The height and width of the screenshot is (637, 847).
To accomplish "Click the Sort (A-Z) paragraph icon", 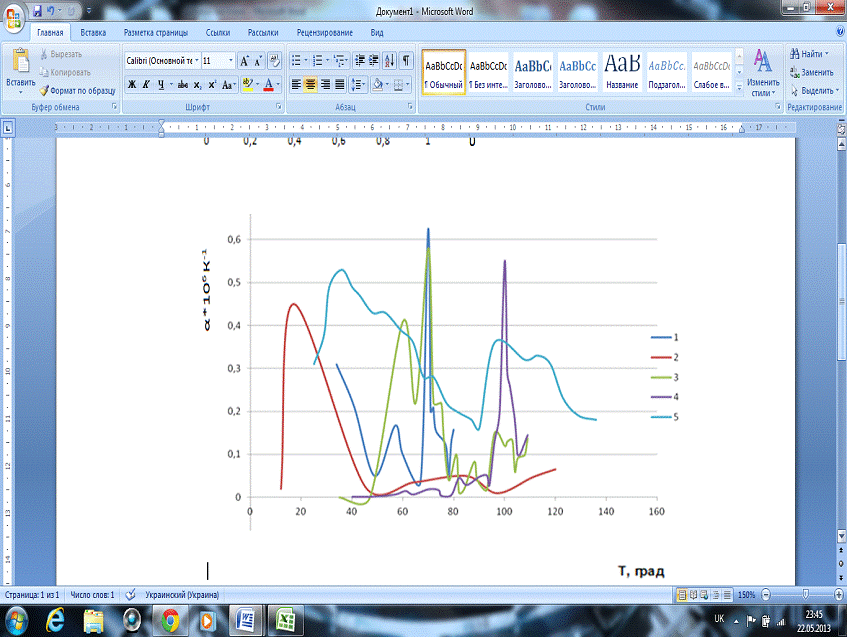I will pyautogui.click(x=387, y=61).
